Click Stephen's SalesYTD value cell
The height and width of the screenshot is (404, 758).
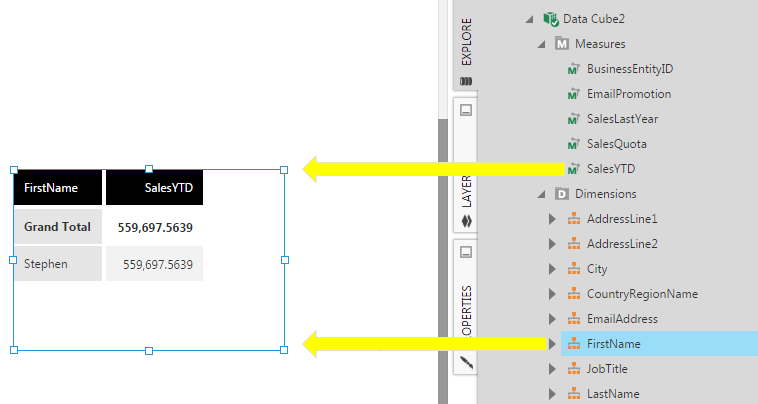click(154, 264)
